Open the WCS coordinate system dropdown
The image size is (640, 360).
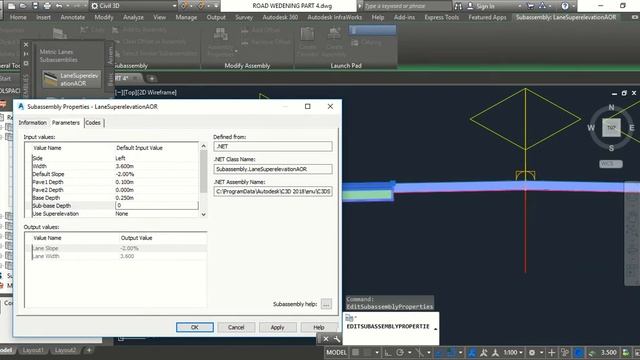click(611, 164)
